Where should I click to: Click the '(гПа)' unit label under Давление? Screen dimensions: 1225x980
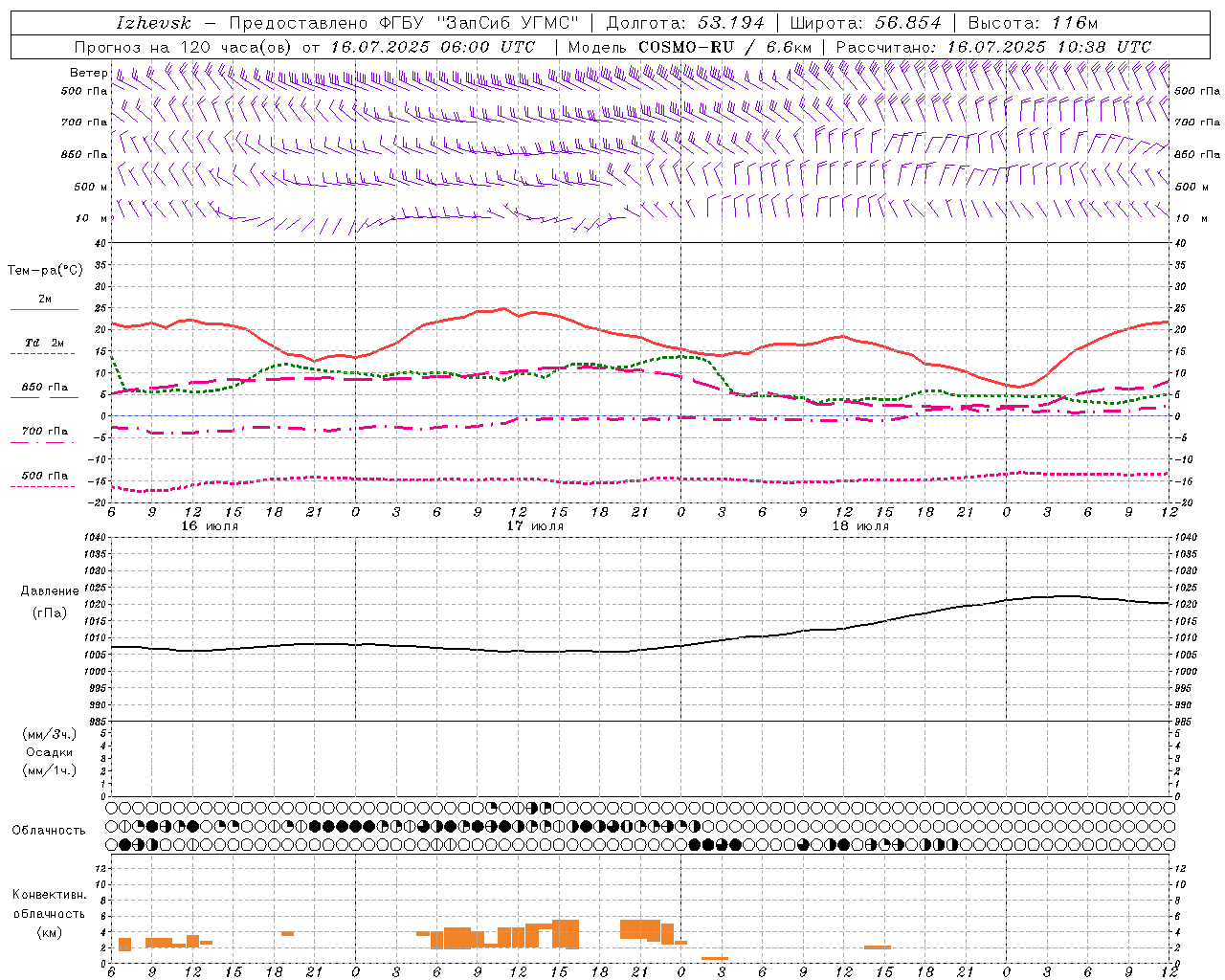[x=50, y=612]
